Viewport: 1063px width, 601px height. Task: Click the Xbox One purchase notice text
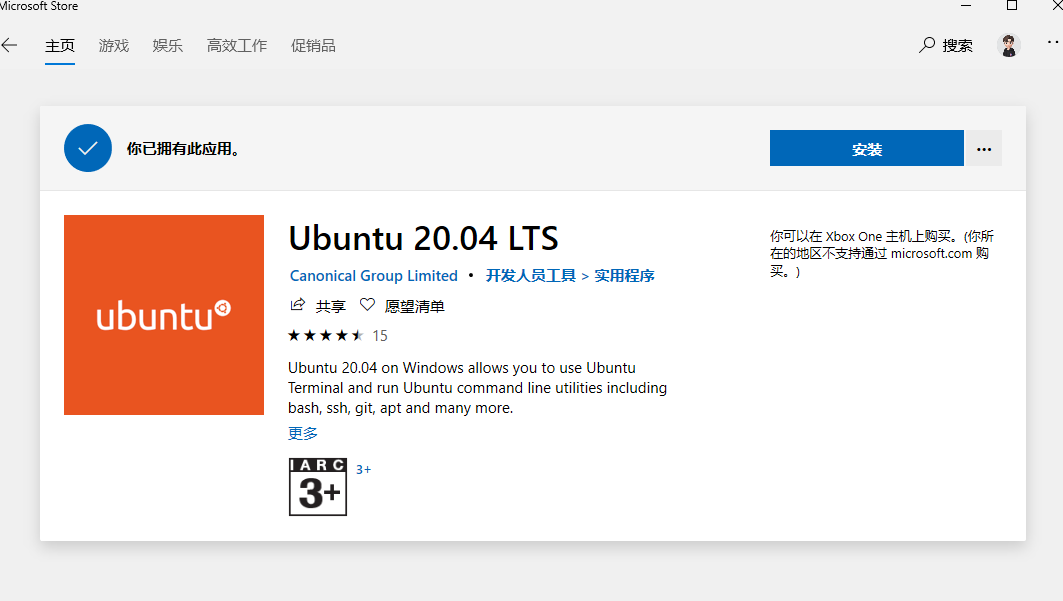(x=881, y=253)
